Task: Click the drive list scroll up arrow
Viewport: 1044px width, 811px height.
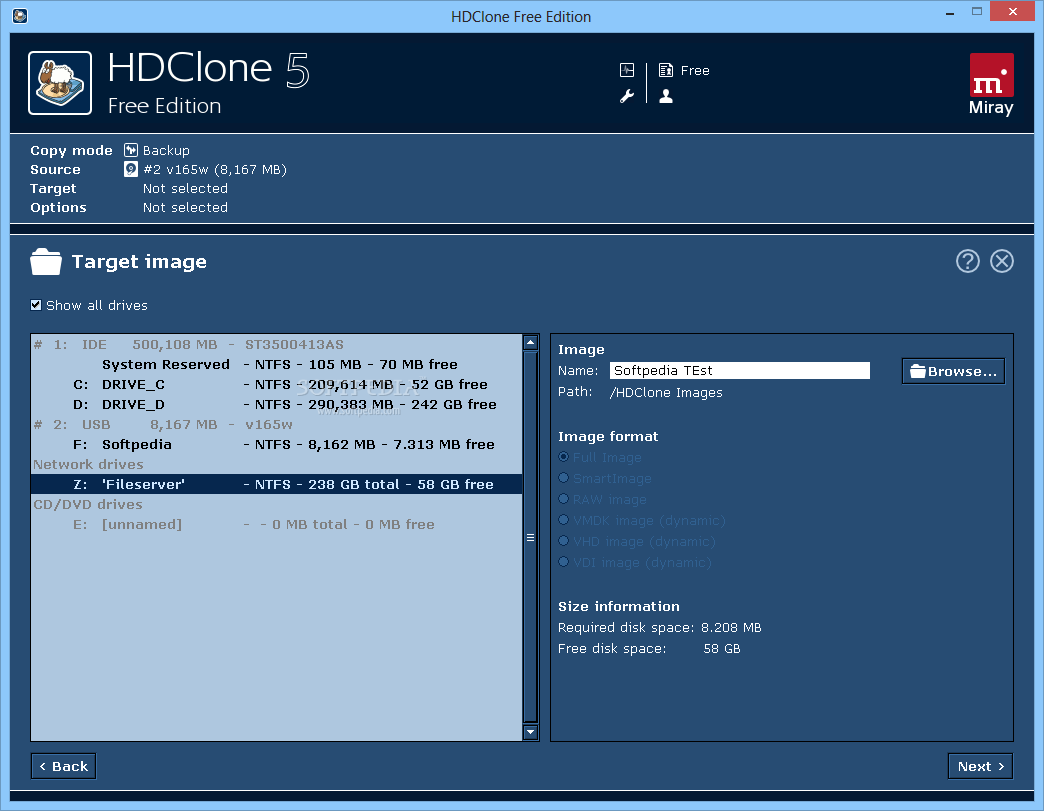Action: coord(530,343)
